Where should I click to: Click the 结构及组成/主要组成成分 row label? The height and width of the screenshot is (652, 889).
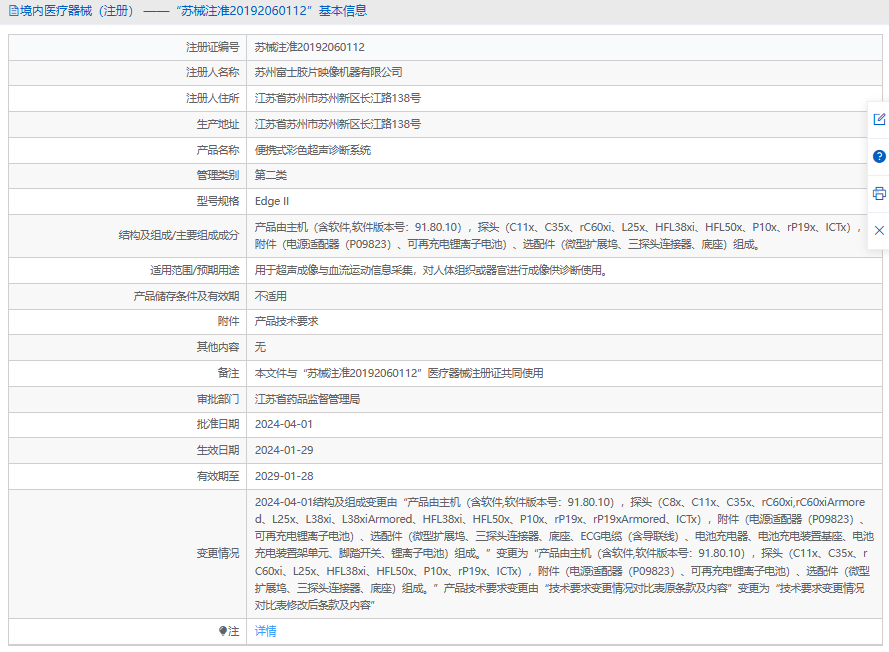click(179, 235)
